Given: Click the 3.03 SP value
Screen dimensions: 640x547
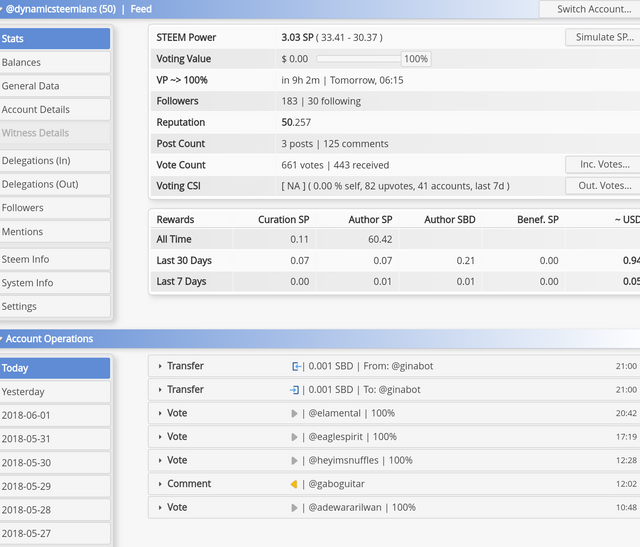Looking at the screenshot, I should 297,38.
